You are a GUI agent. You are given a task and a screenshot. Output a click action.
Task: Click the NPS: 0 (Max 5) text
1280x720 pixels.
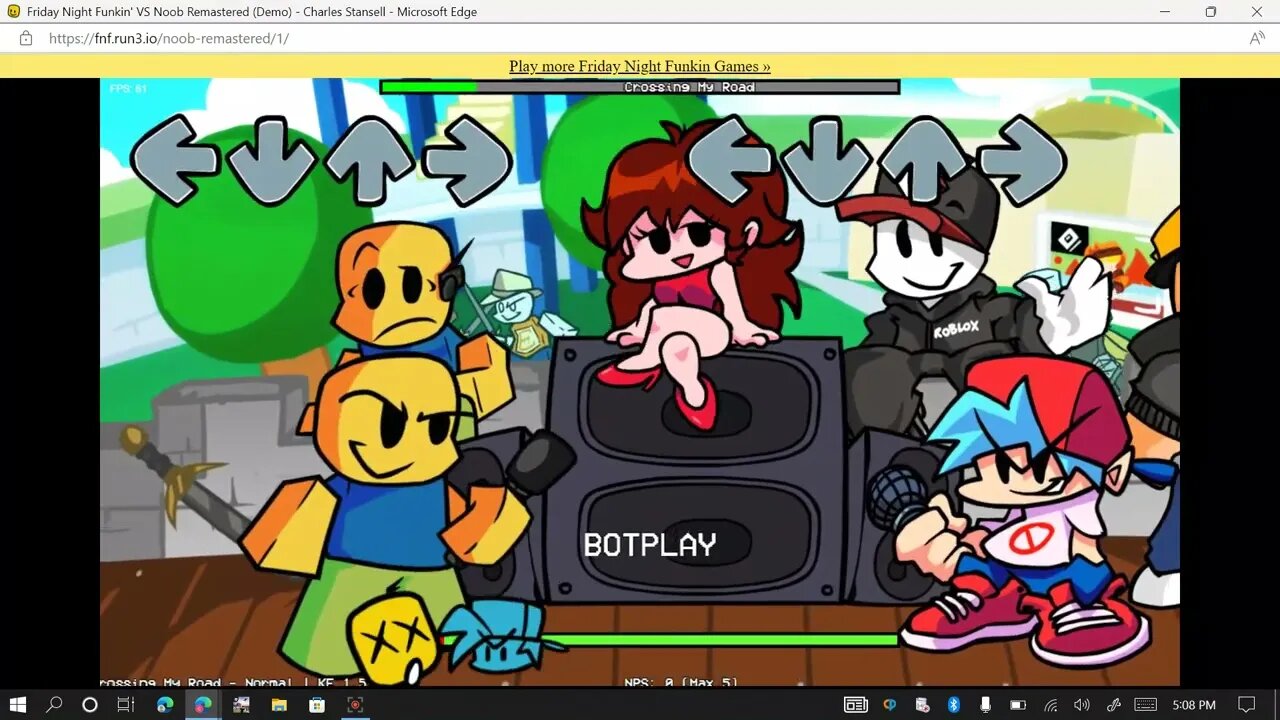click(x=681, y=682)
